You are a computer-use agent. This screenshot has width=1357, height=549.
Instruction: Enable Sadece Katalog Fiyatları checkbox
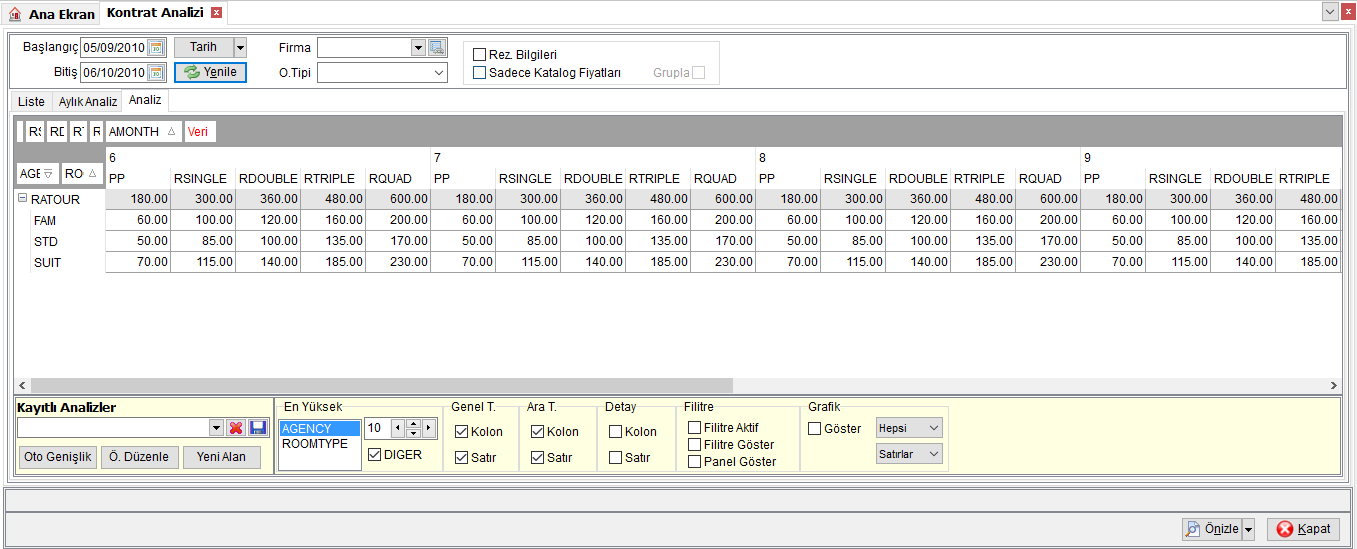point(480,72)
